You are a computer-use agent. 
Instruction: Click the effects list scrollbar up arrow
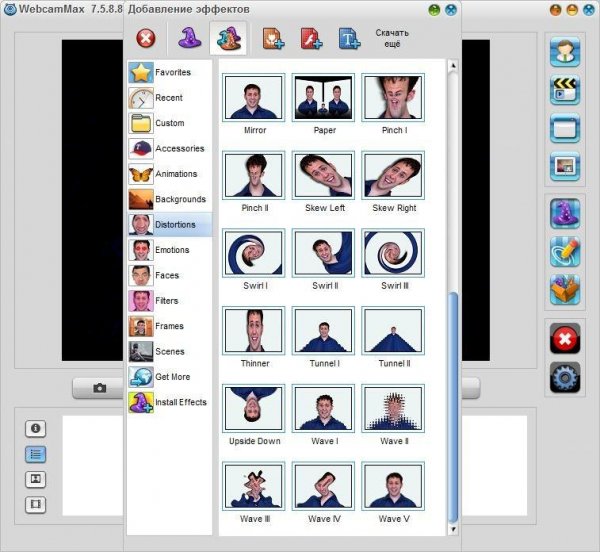coord(453,66)
